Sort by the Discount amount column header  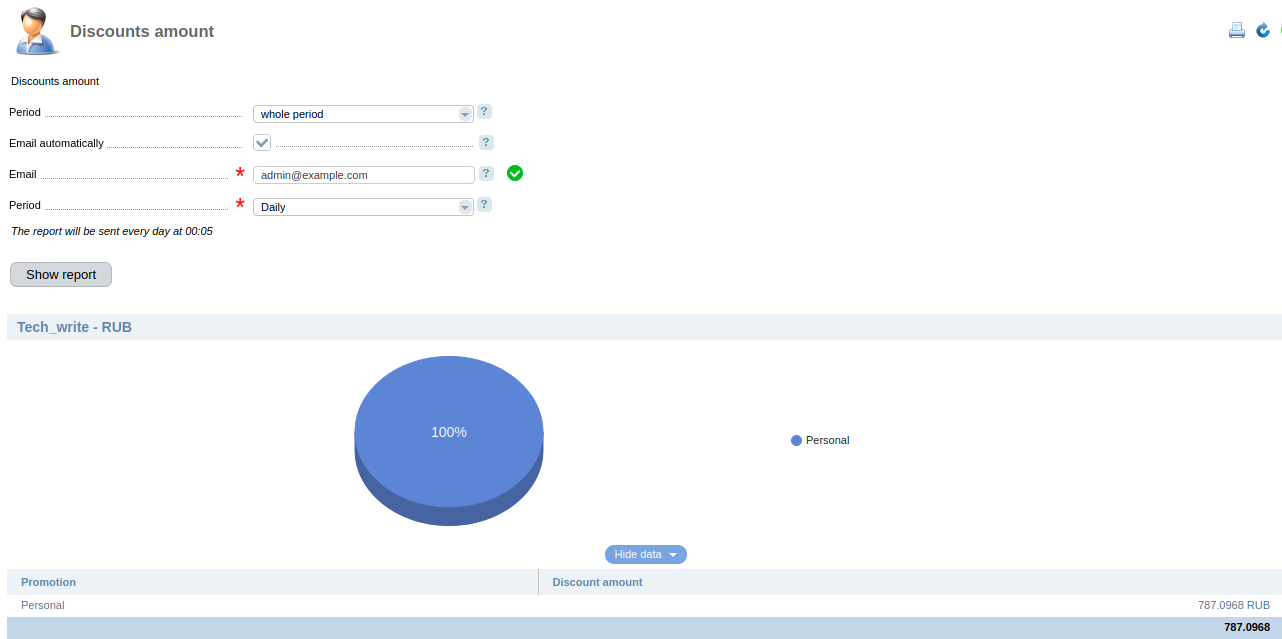pos(910,582)
